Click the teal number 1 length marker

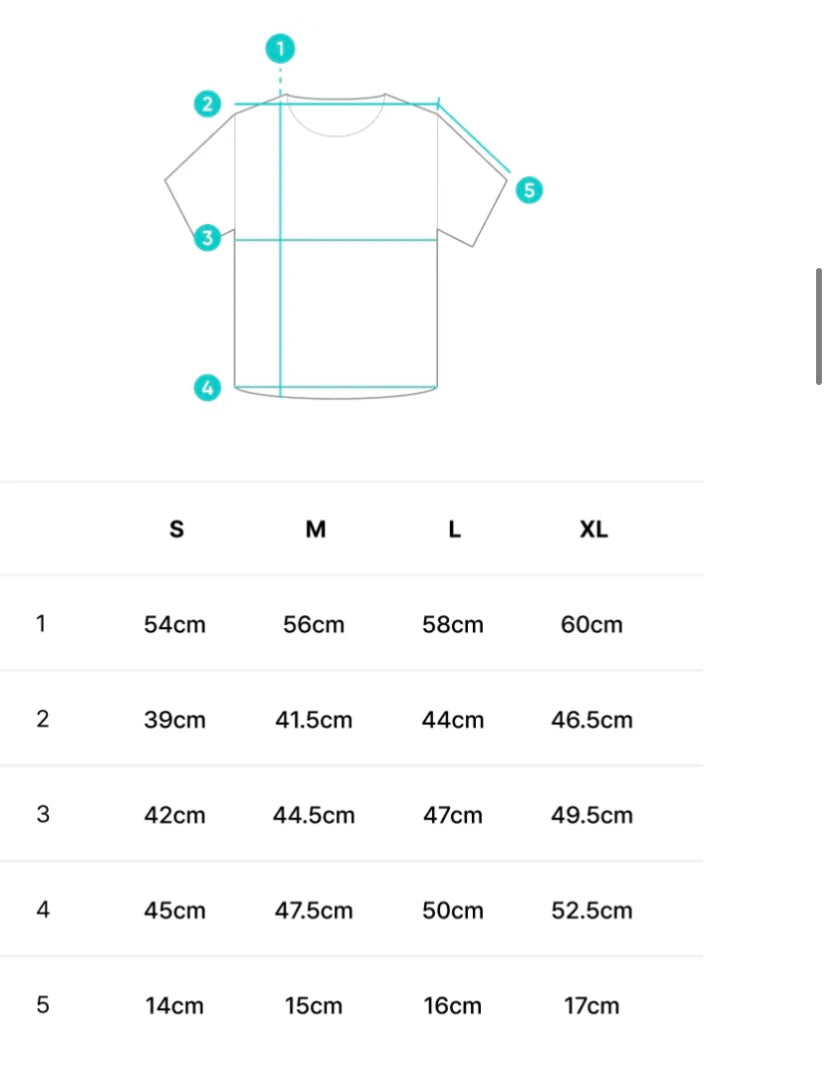pyautogui.click(x=280, y=48)
